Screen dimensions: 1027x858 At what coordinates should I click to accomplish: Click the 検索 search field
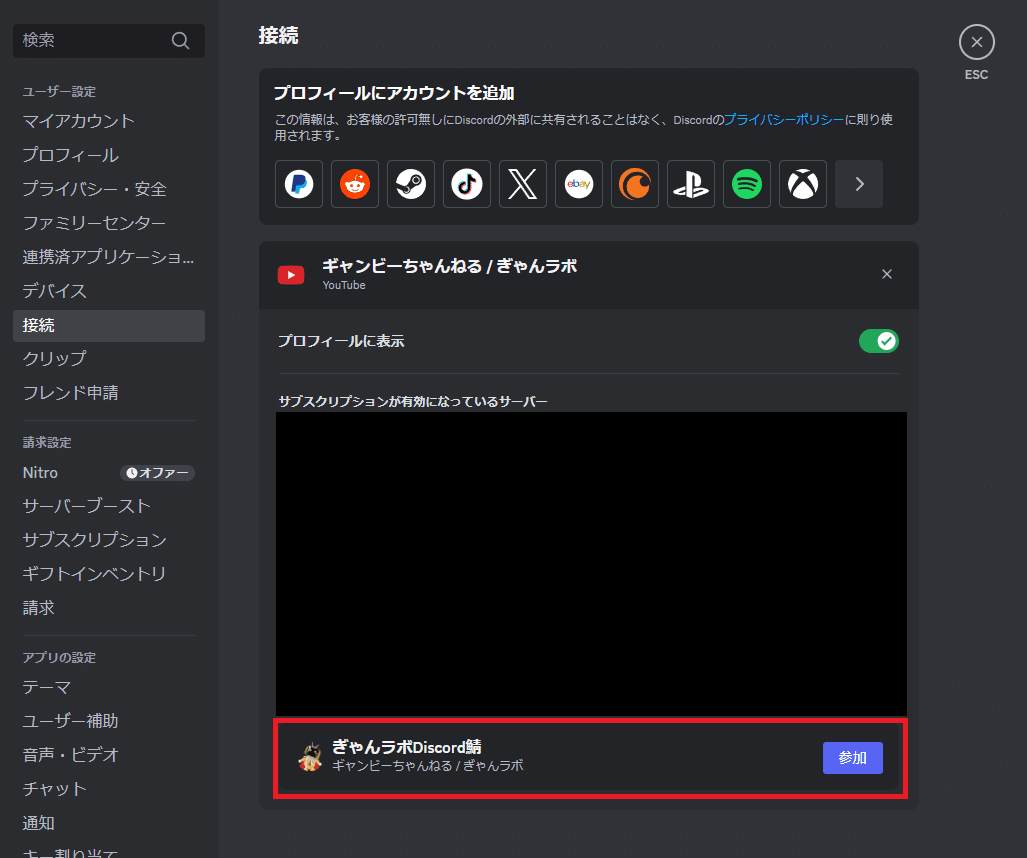click(x=108, y=40)
